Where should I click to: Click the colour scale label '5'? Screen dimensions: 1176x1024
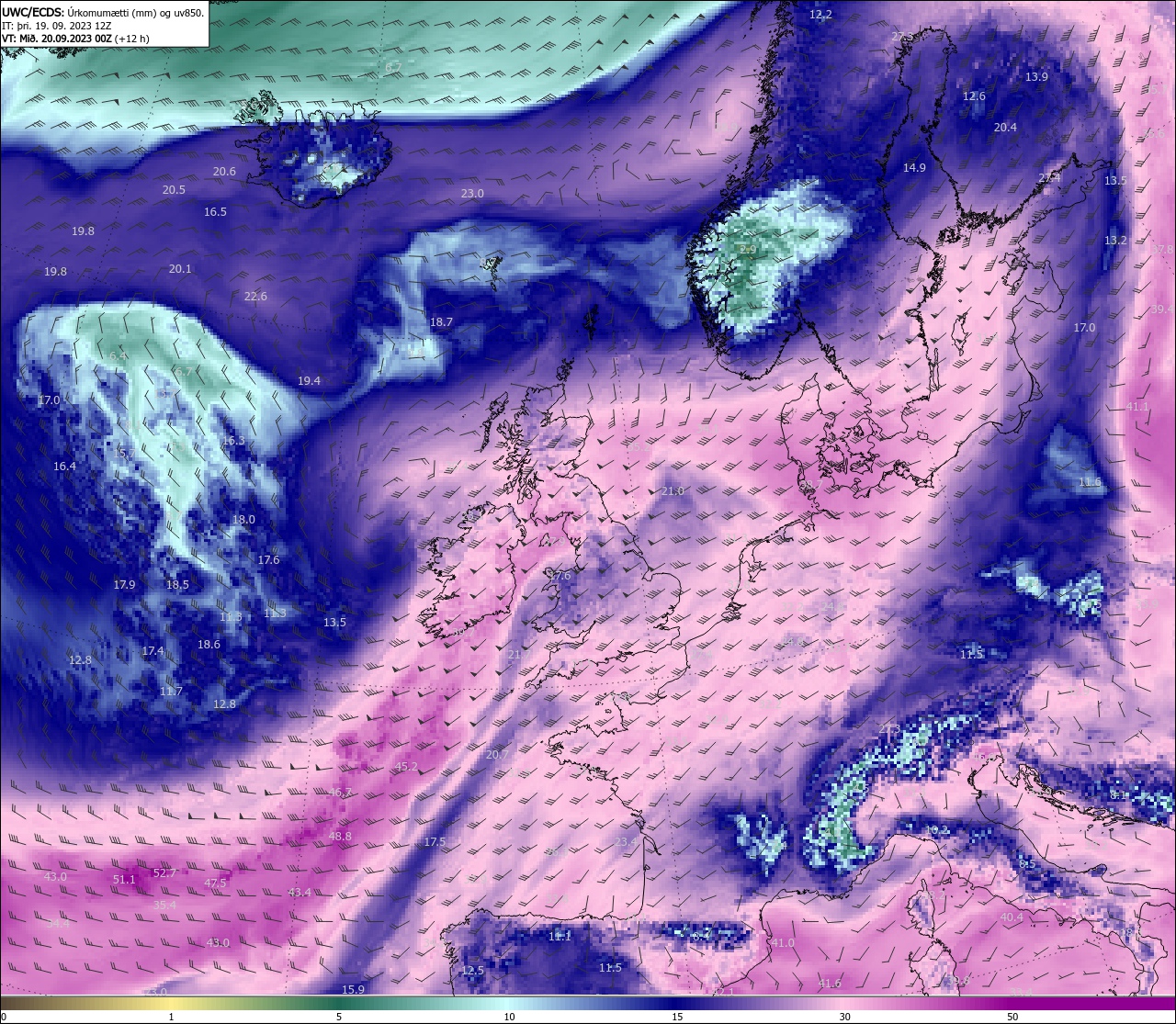click(339, 1017)
